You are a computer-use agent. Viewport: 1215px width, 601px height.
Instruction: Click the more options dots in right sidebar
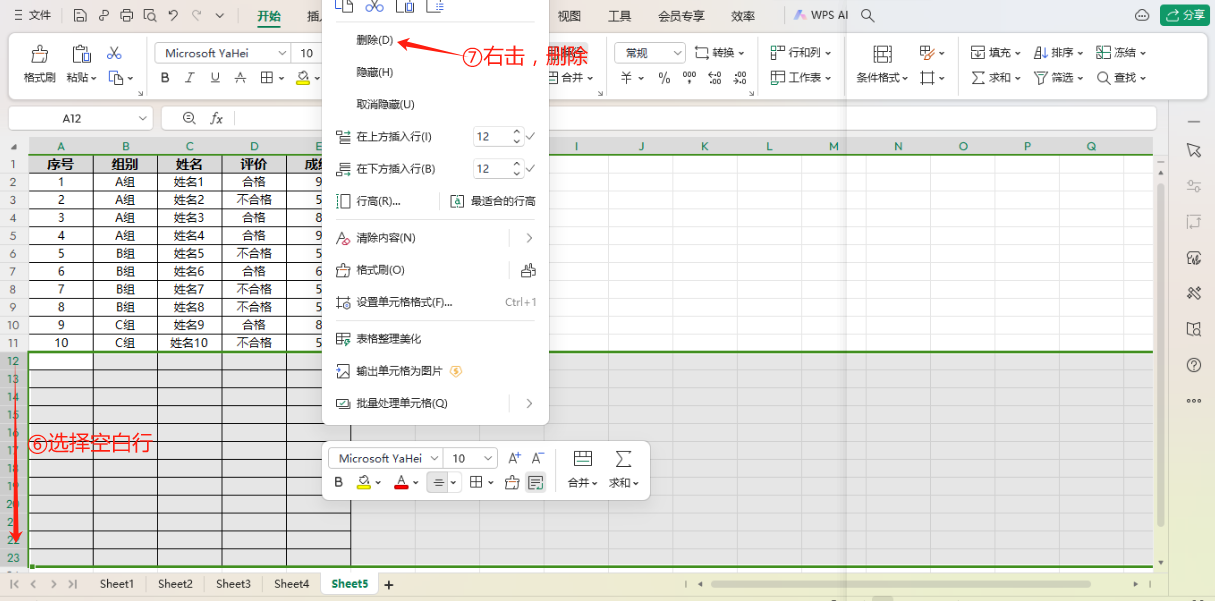(x=1193, y=401)
